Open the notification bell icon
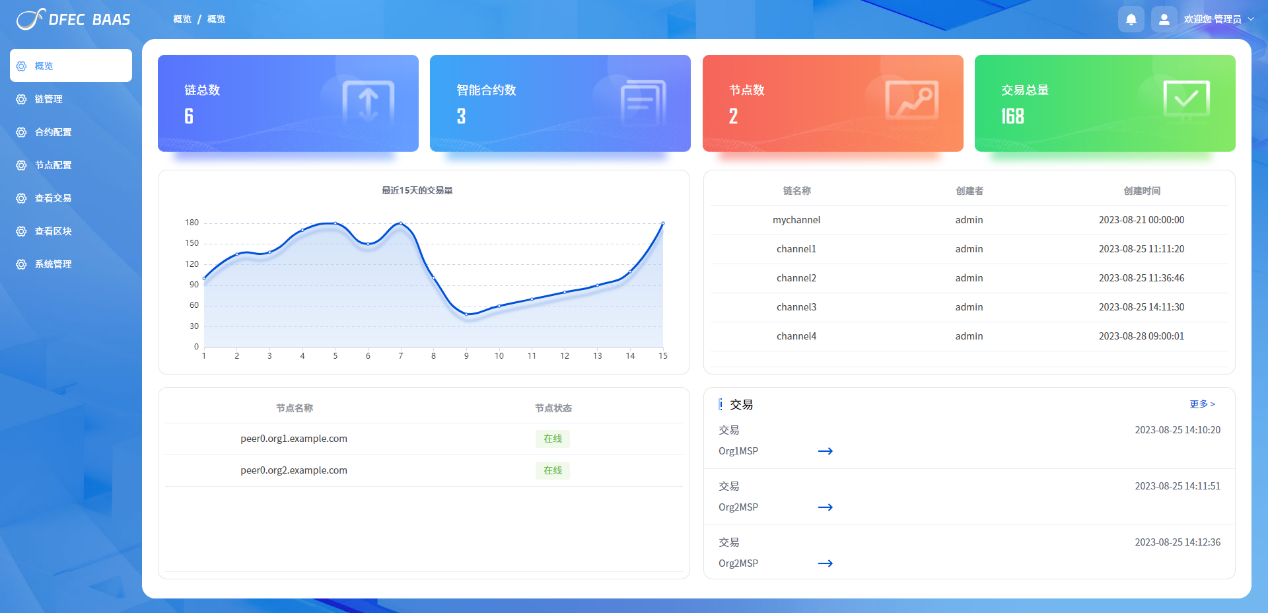The height and width of the screenshot is (613, 1268). [x=1131, y=19]
